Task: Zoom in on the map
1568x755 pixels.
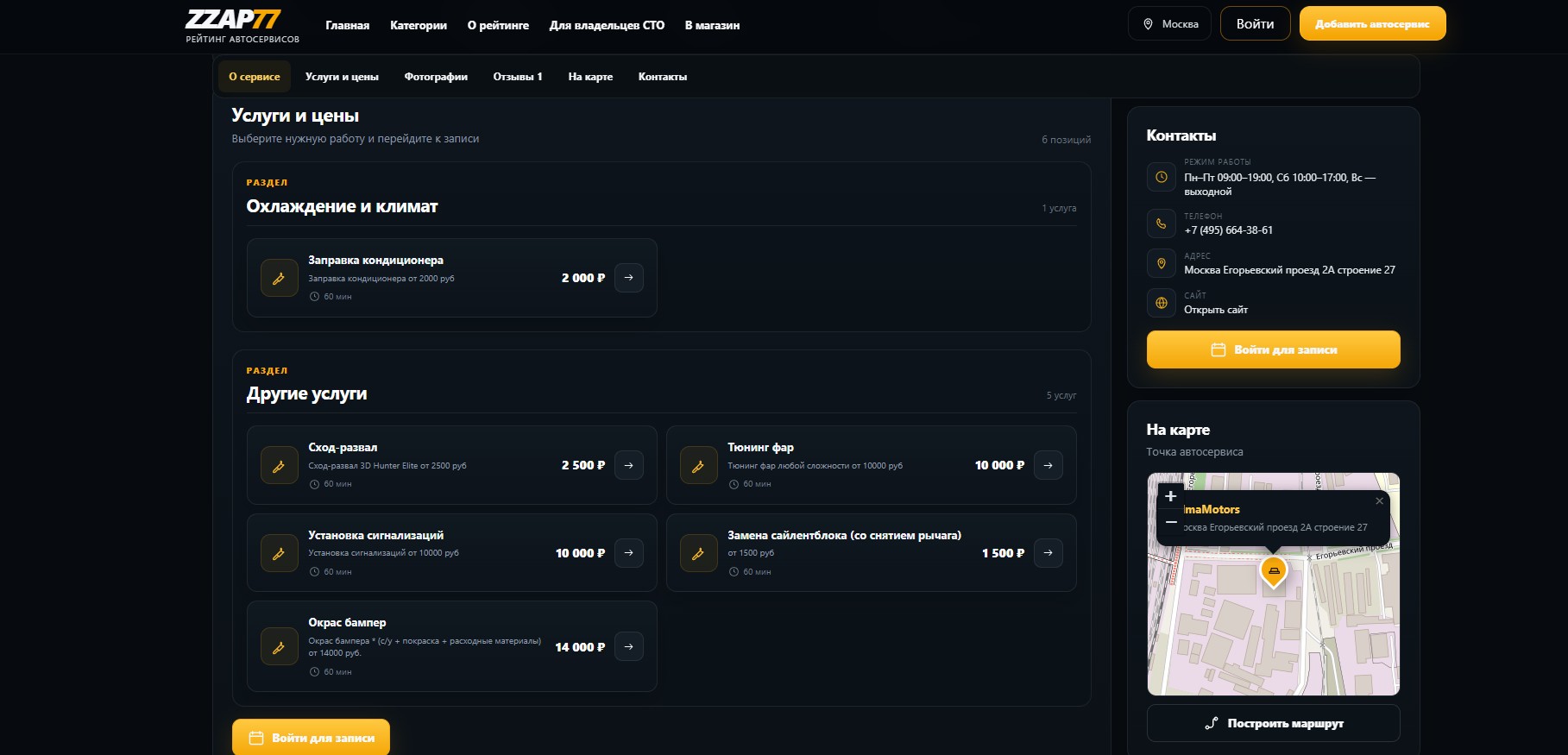Action: coord(1171,496)
